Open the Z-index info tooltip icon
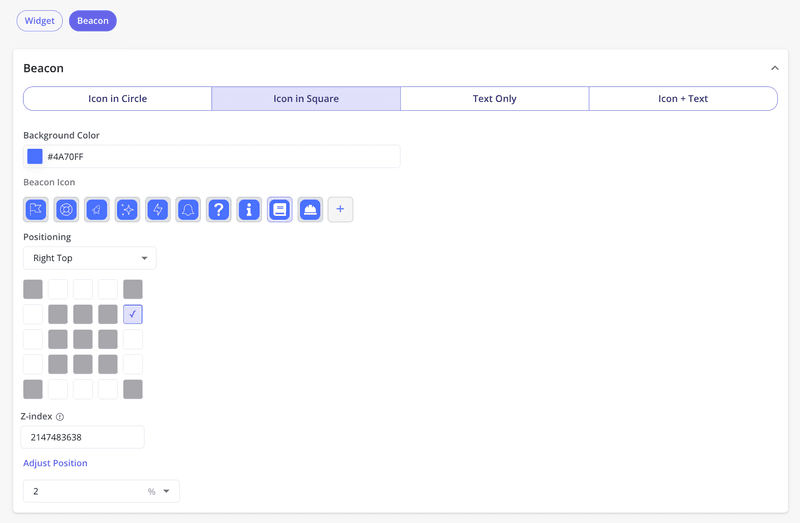Image resolution: width=800 pixels, height=523 pixels. 60,417
